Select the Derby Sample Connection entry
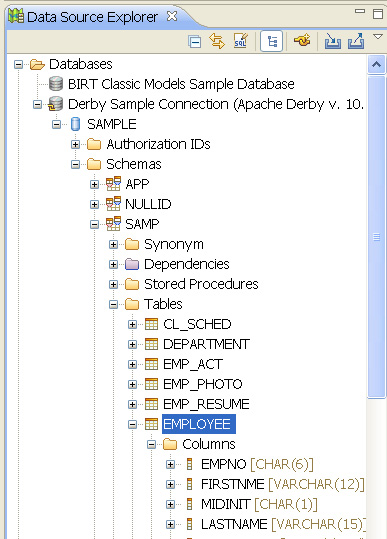 coord(216,104)
